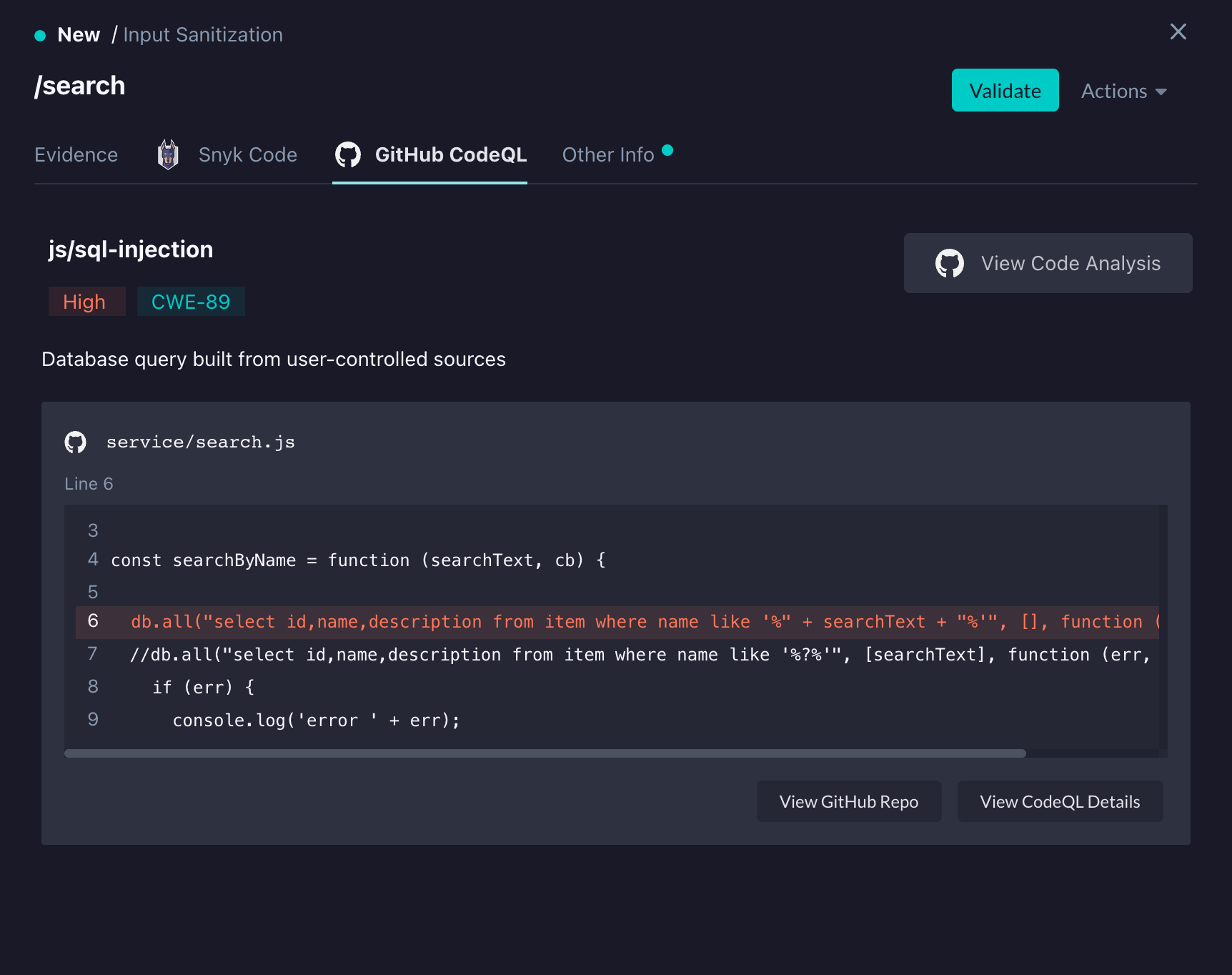Image resolution: width=1232 pixels, height=975 pixels.
Task: Click View CodeQL Details
Action: tap(1060, 801)
